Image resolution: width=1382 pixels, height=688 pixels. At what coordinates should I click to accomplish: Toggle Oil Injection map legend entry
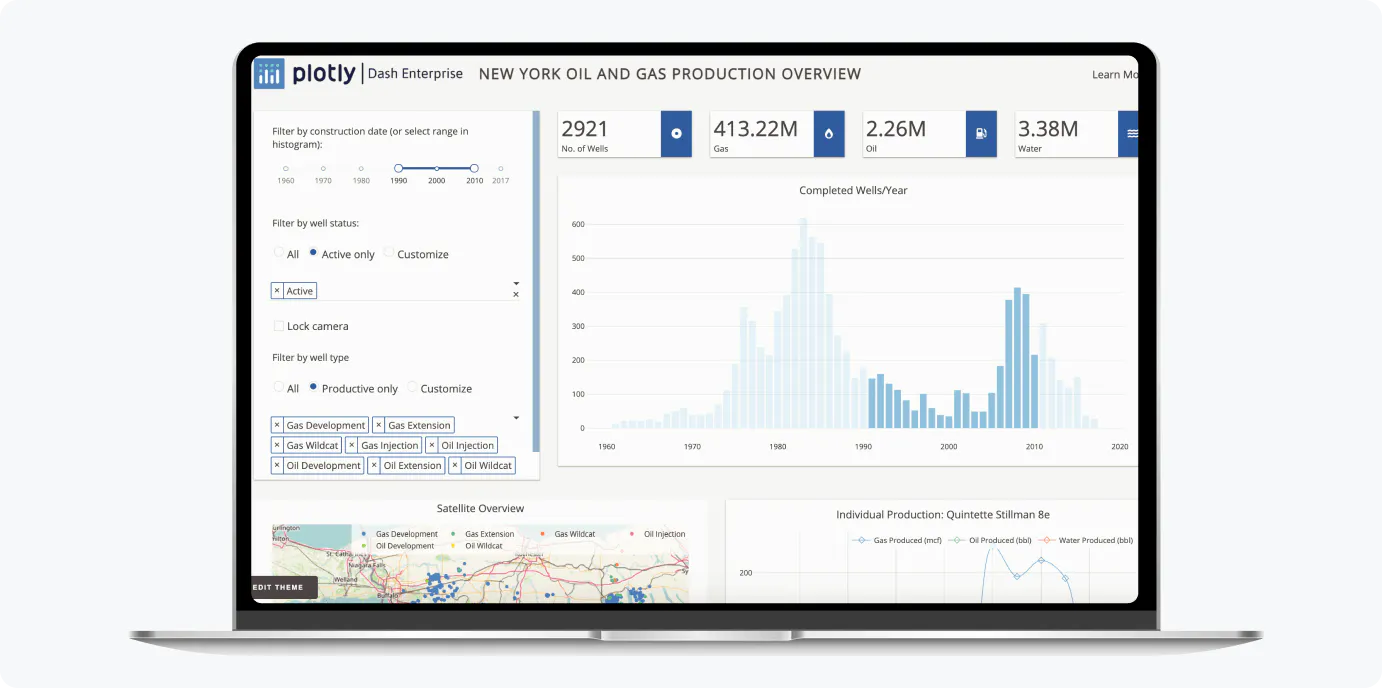658,534
